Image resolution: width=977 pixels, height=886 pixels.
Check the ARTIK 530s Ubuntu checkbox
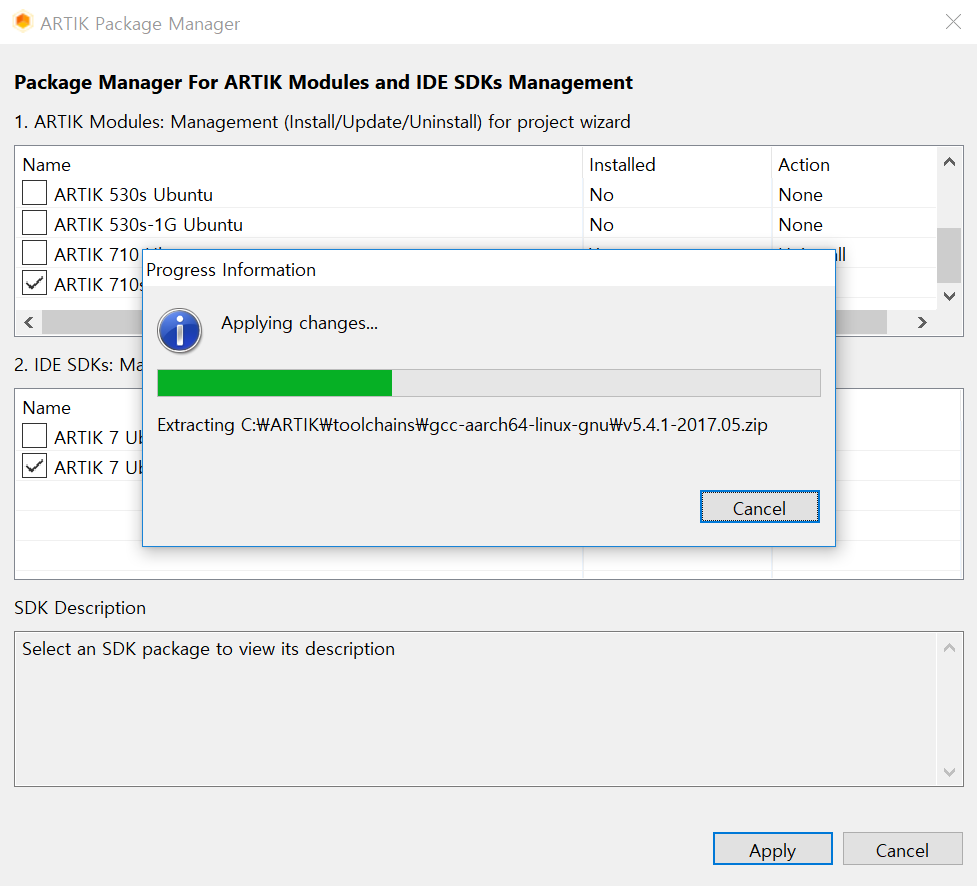pos(34,193)
